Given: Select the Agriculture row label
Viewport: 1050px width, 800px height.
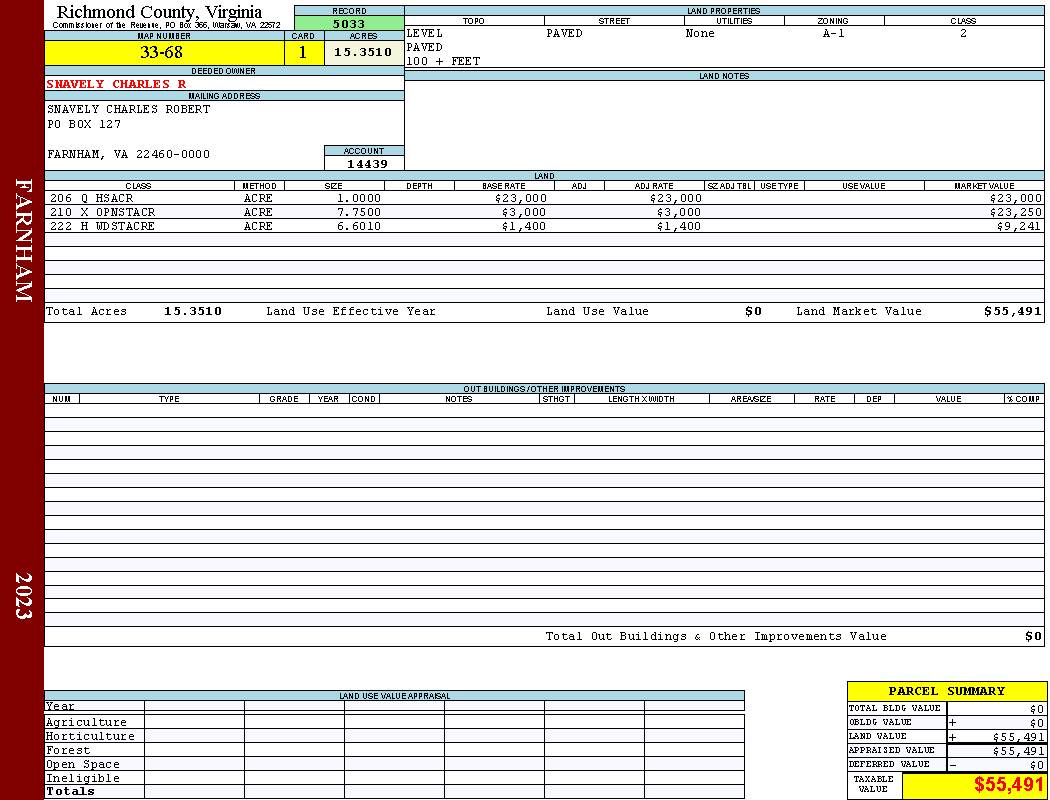Looking at the screenshot, I should coord(86,722).
